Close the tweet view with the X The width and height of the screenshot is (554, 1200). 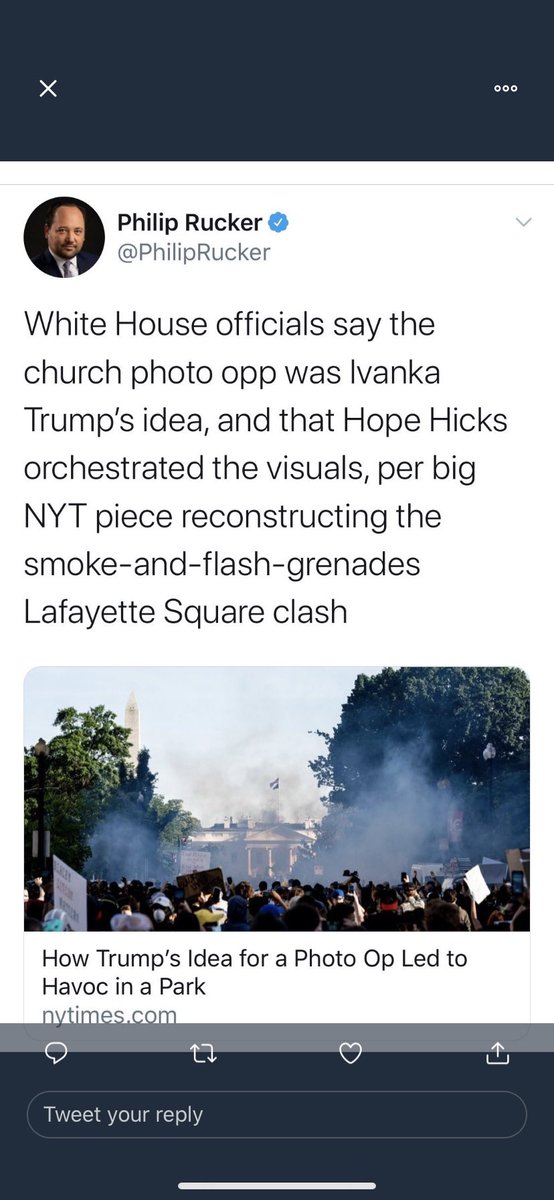[47, 89]
